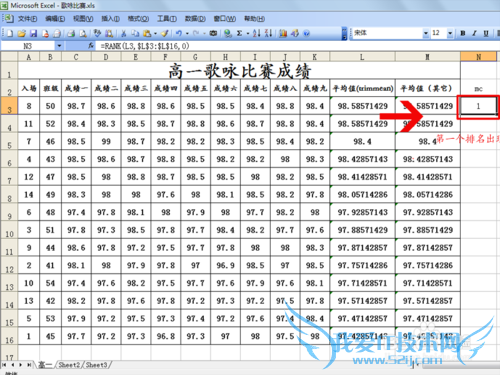
Task: Click the Cut scissors icon
Action: click(x=123, y=33)
